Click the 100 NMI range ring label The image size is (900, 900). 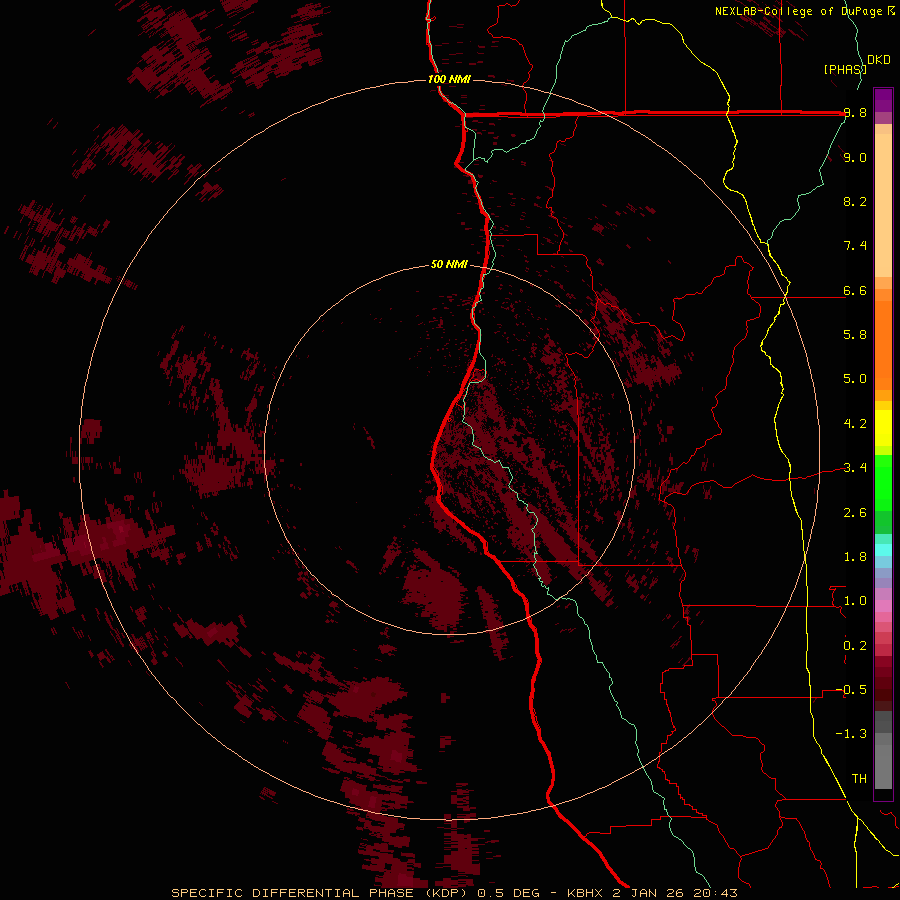[x=449, y=79]
